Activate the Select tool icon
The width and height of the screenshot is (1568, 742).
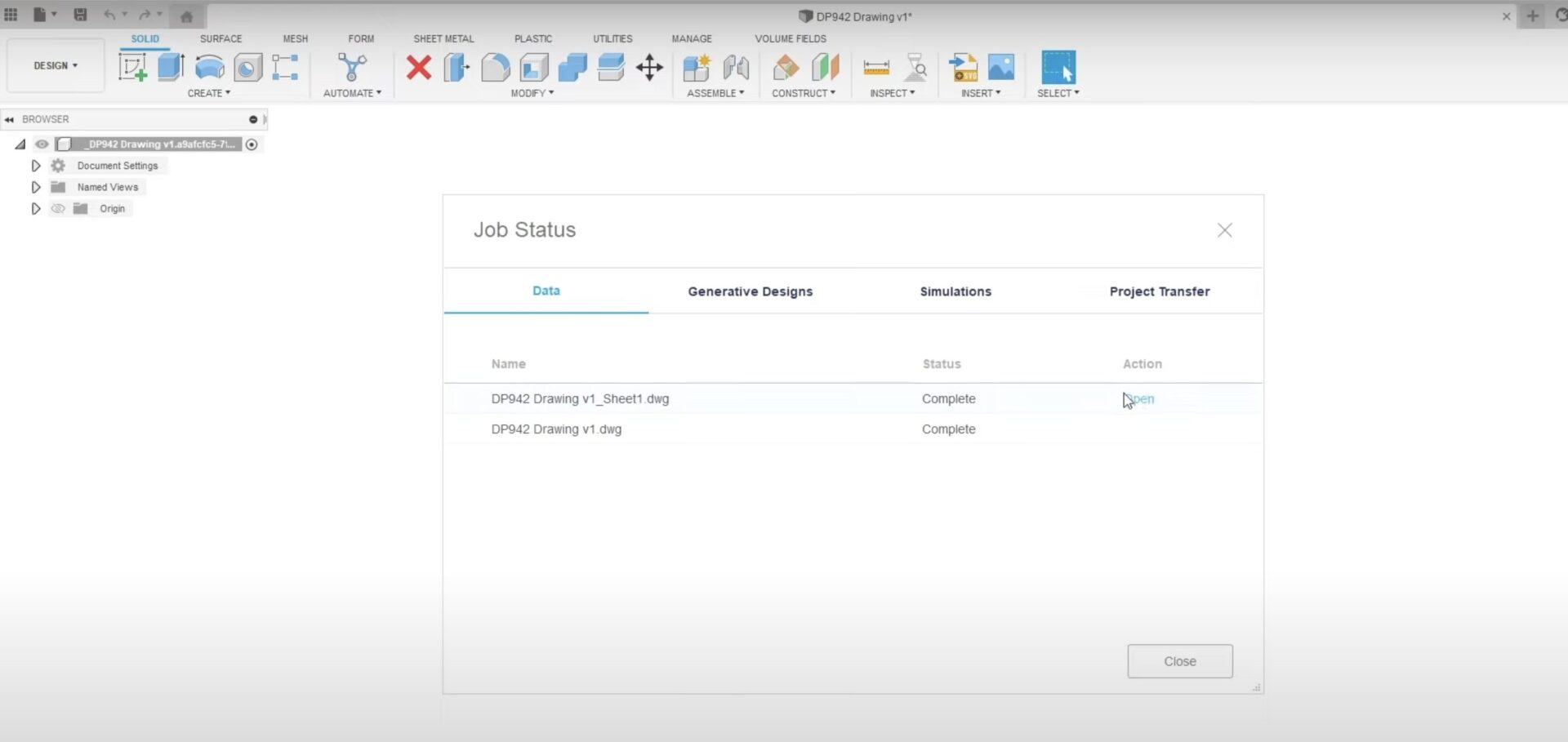1058,67
